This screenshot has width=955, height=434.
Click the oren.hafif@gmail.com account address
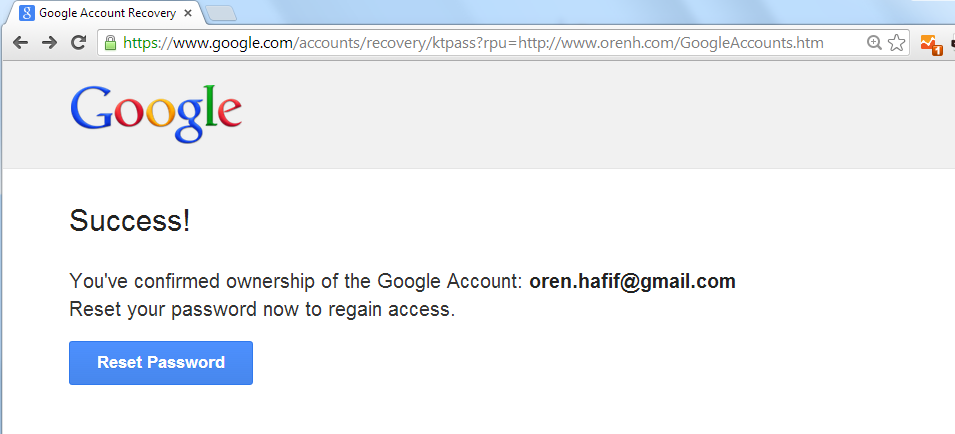point(632,281)
